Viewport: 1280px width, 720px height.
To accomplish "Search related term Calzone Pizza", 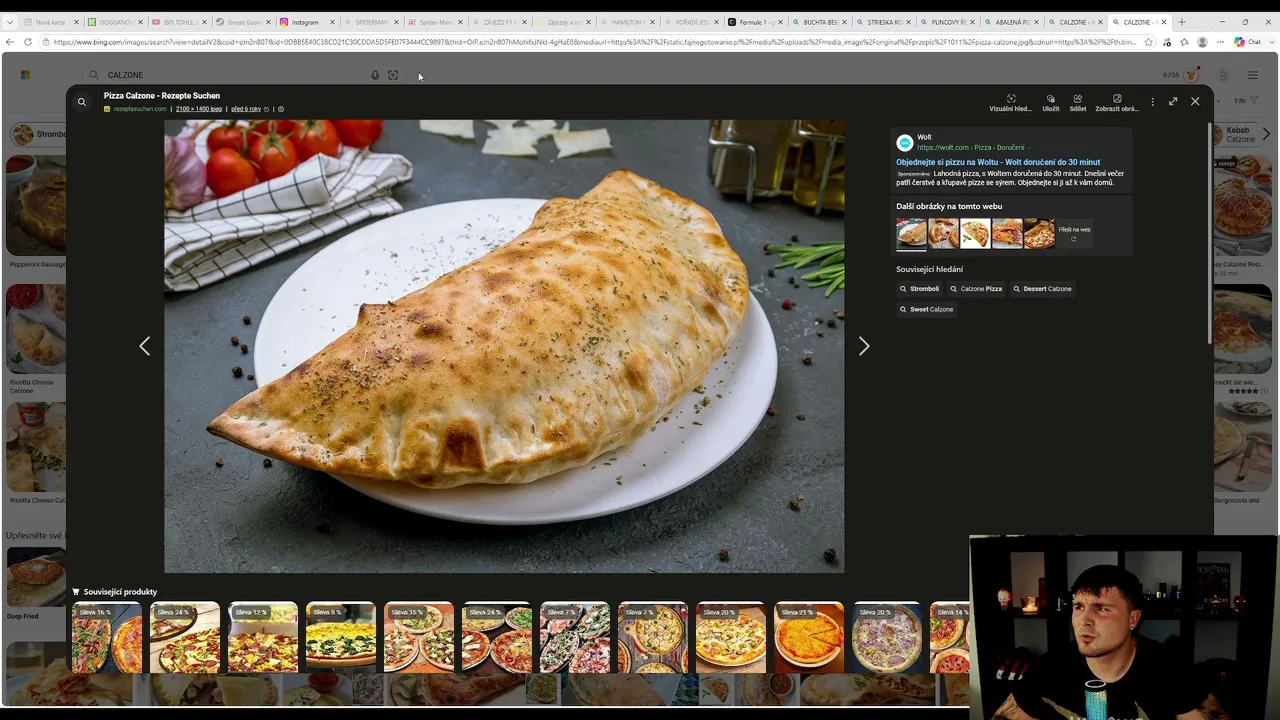I will click(x=976, y=289).
